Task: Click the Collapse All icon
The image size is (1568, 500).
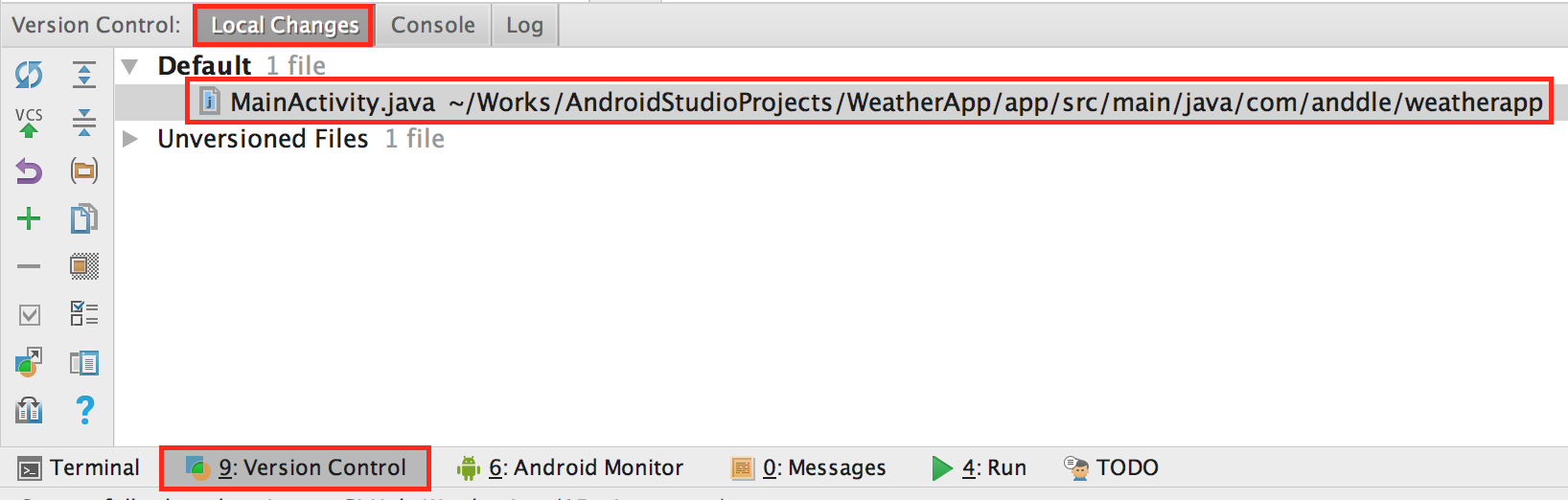Action: click(84, 123)
